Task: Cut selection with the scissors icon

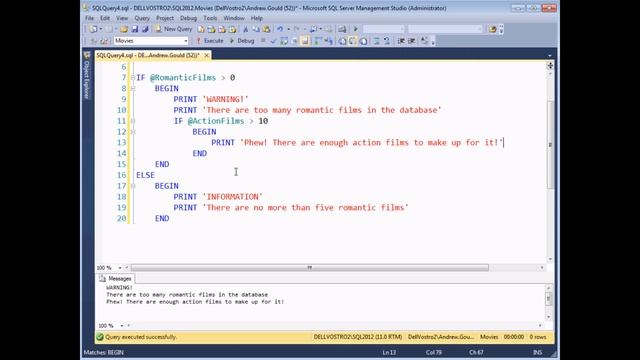Action: pos(246,29)
